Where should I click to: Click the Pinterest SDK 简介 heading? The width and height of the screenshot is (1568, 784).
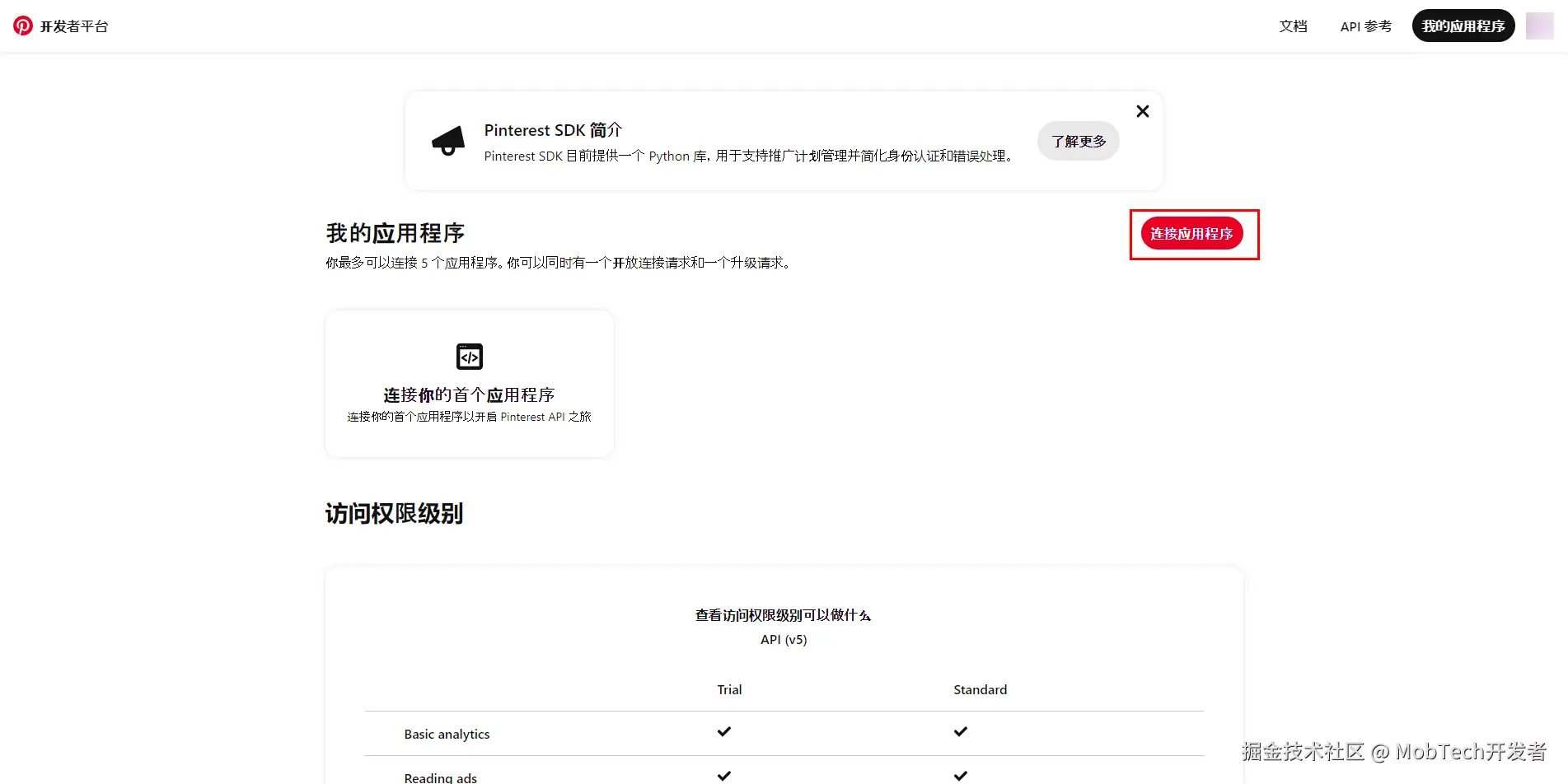coord(553,130)
